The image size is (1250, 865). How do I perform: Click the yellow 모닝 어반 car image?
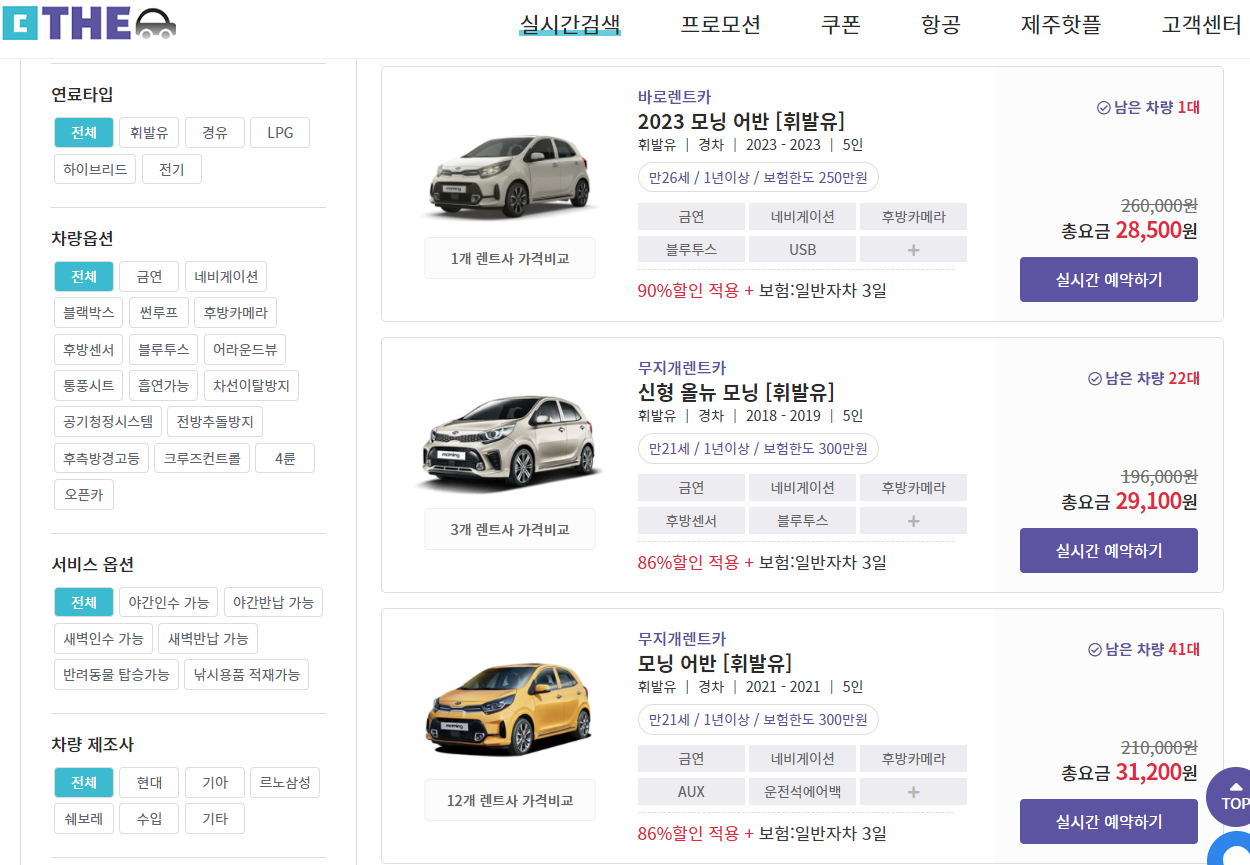[510, 710]
